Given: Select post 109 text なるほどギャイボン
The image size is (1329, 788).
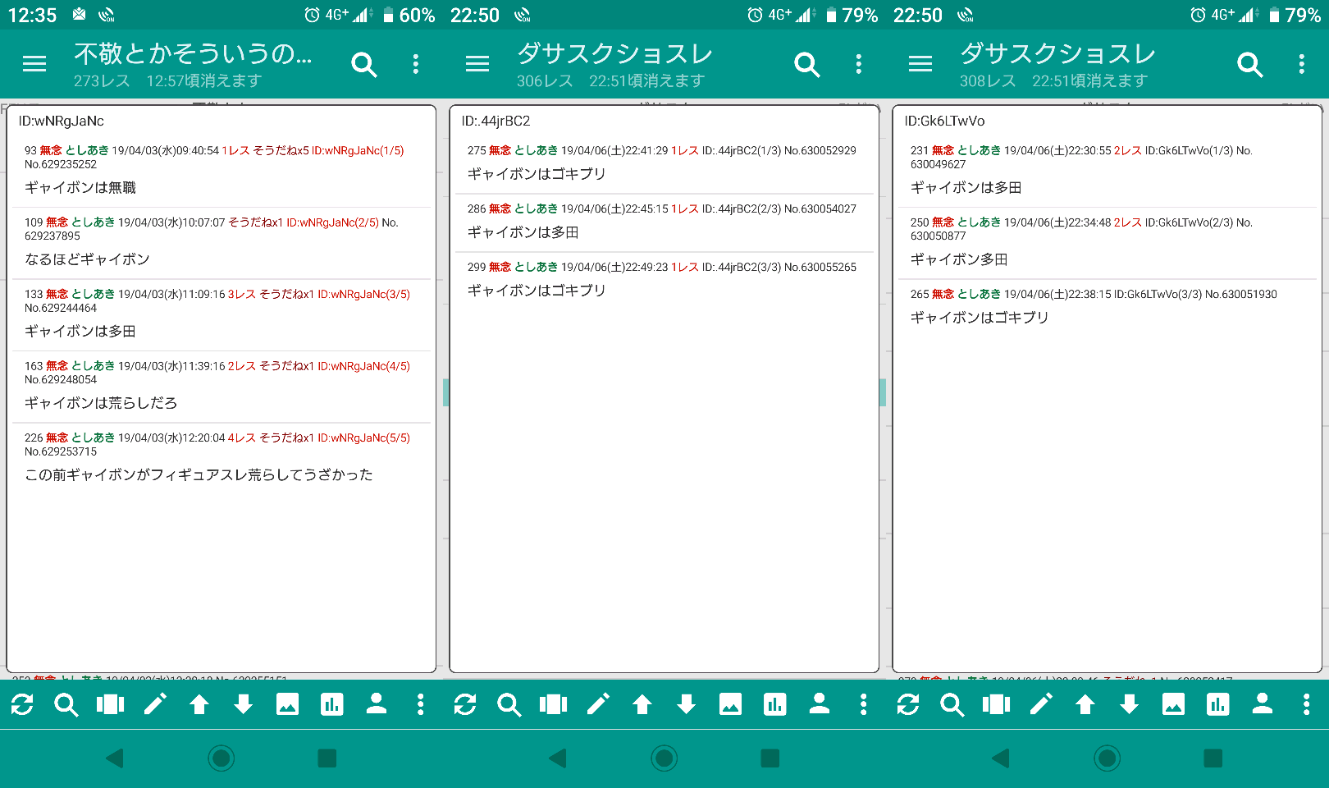Looking at the screenshot, I should point(87,259).
